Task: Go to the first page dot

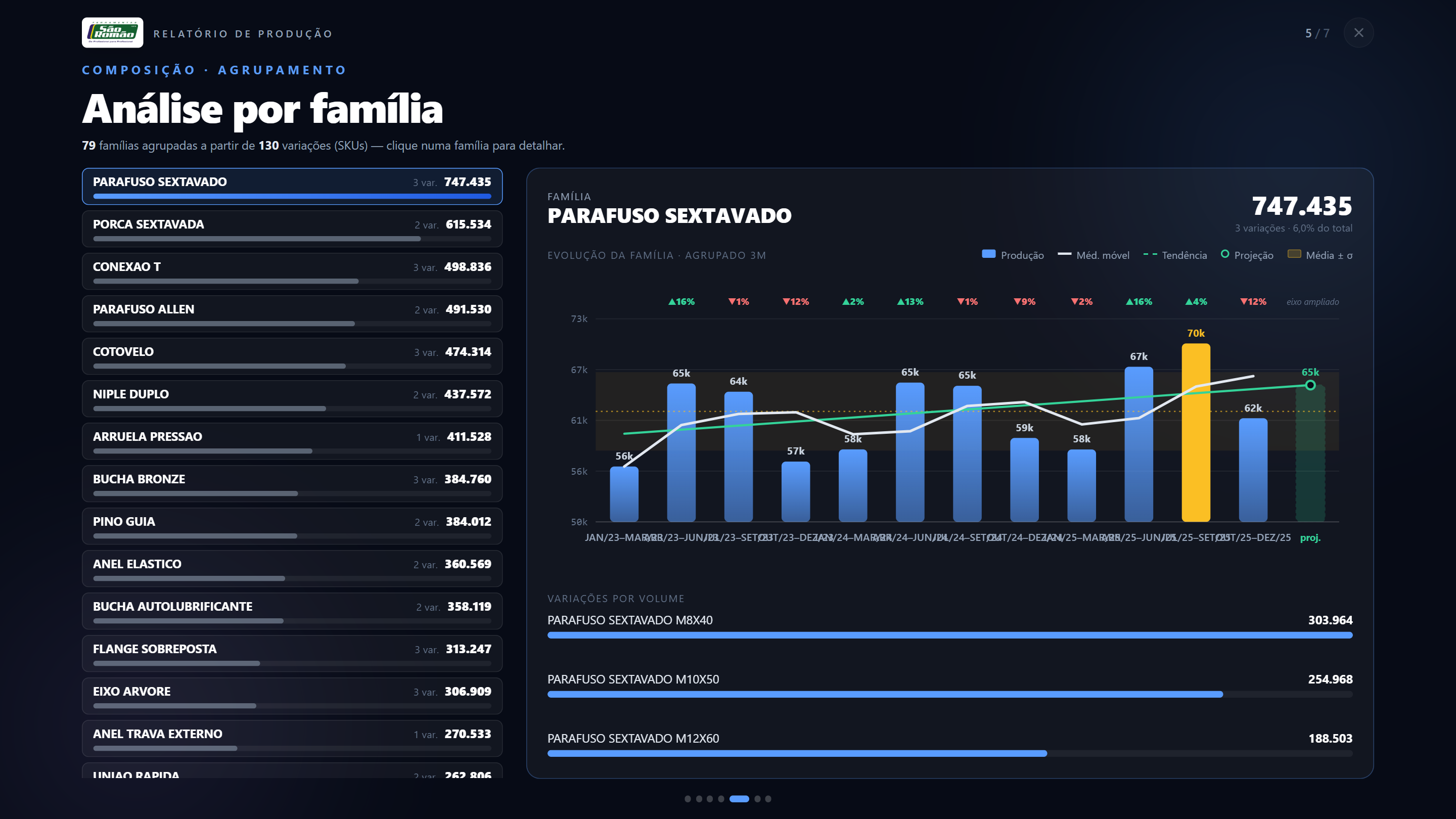Action: pyautogui.click(x=688, y=799)
